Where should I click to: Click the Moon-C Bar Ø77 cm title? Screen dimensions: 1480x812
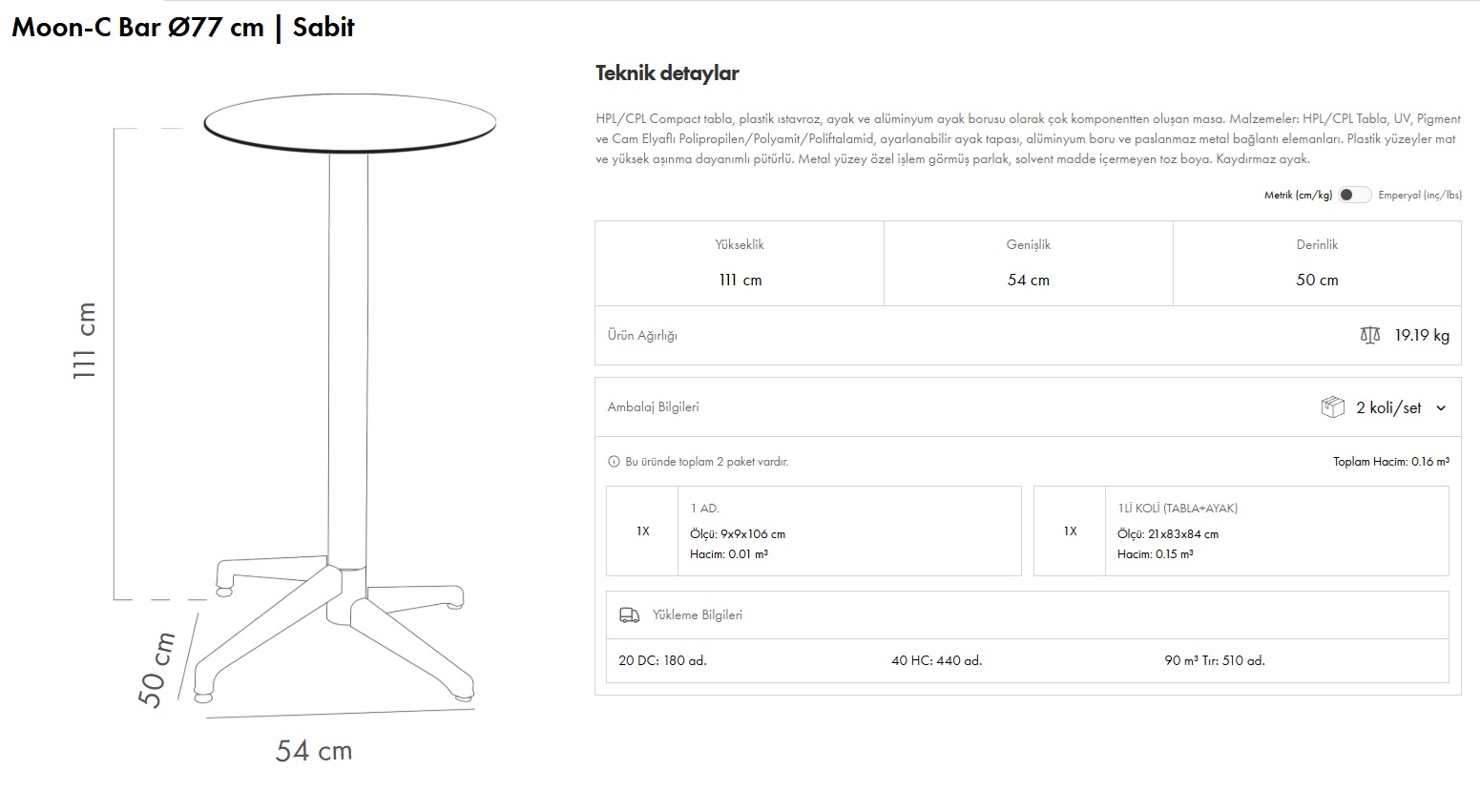(x=182, y=27)
